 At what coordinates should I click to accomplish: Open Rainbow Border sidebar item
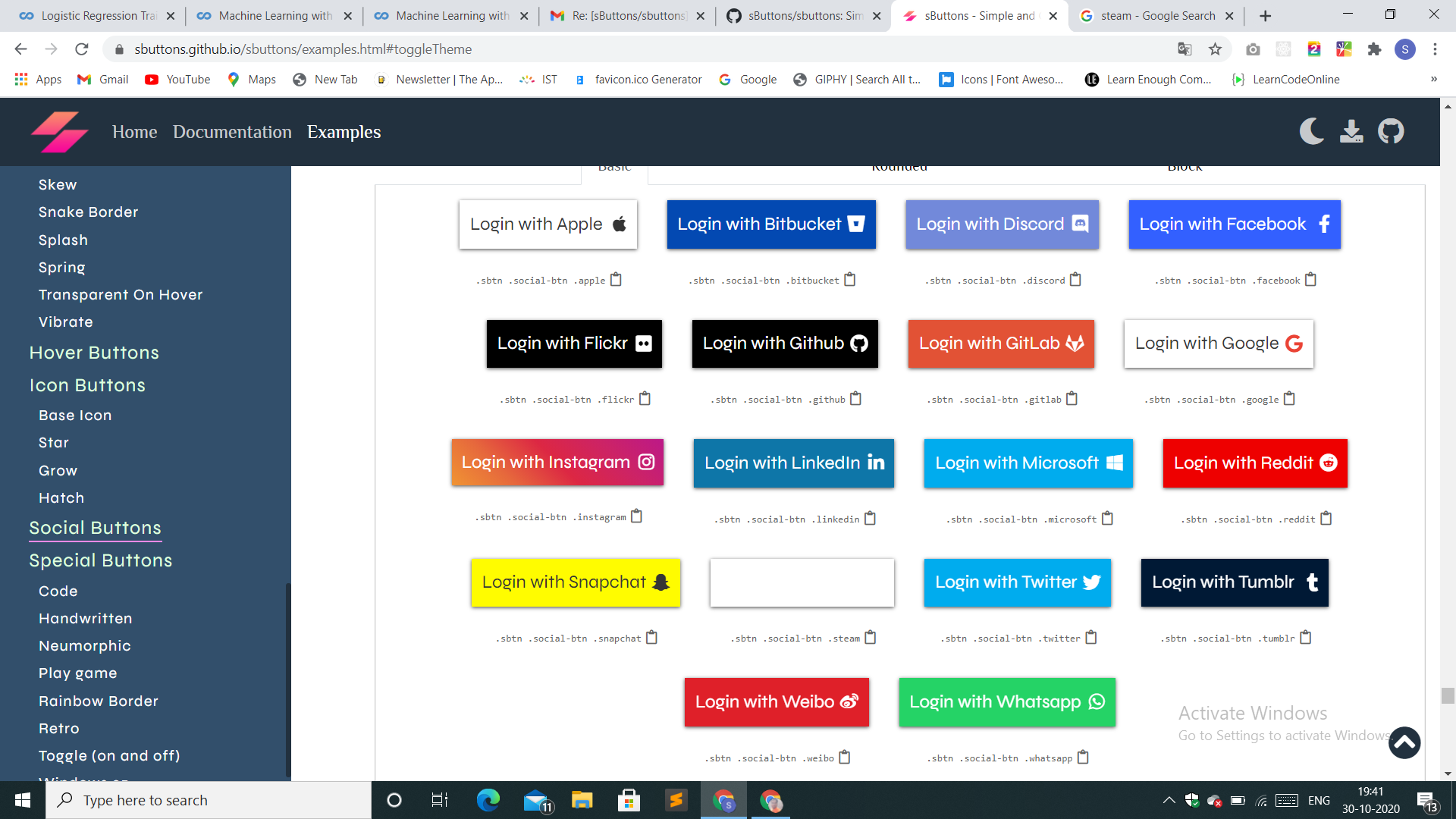click(99, 701)
